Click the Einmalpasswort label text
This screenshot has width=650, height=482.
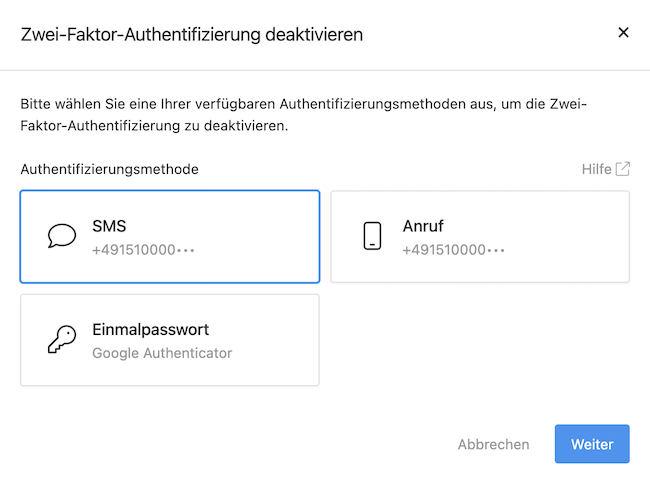point(150,330)
